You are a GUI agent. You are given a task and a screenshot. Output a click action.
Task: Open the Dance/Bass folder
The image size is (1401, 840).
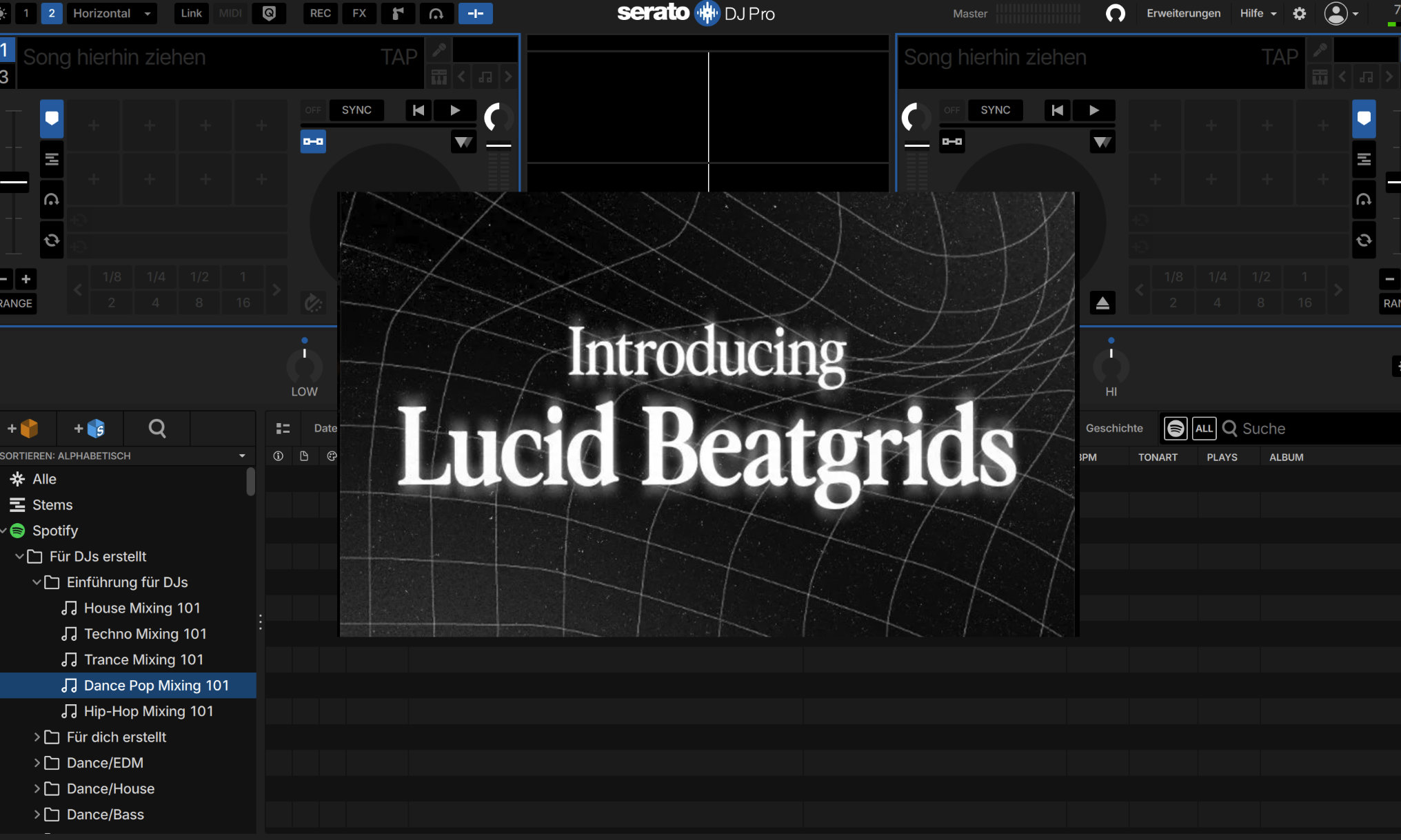pos(105,815)
